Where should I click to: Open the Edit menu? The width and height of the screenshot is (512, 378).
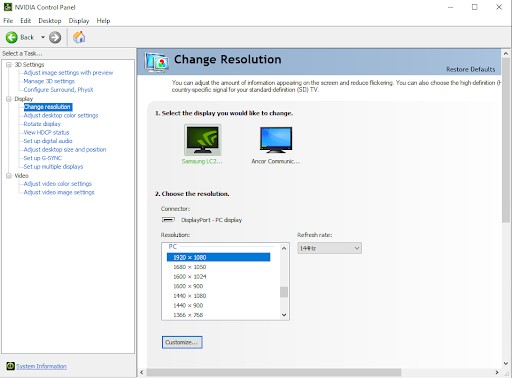[x=26, y=21]
